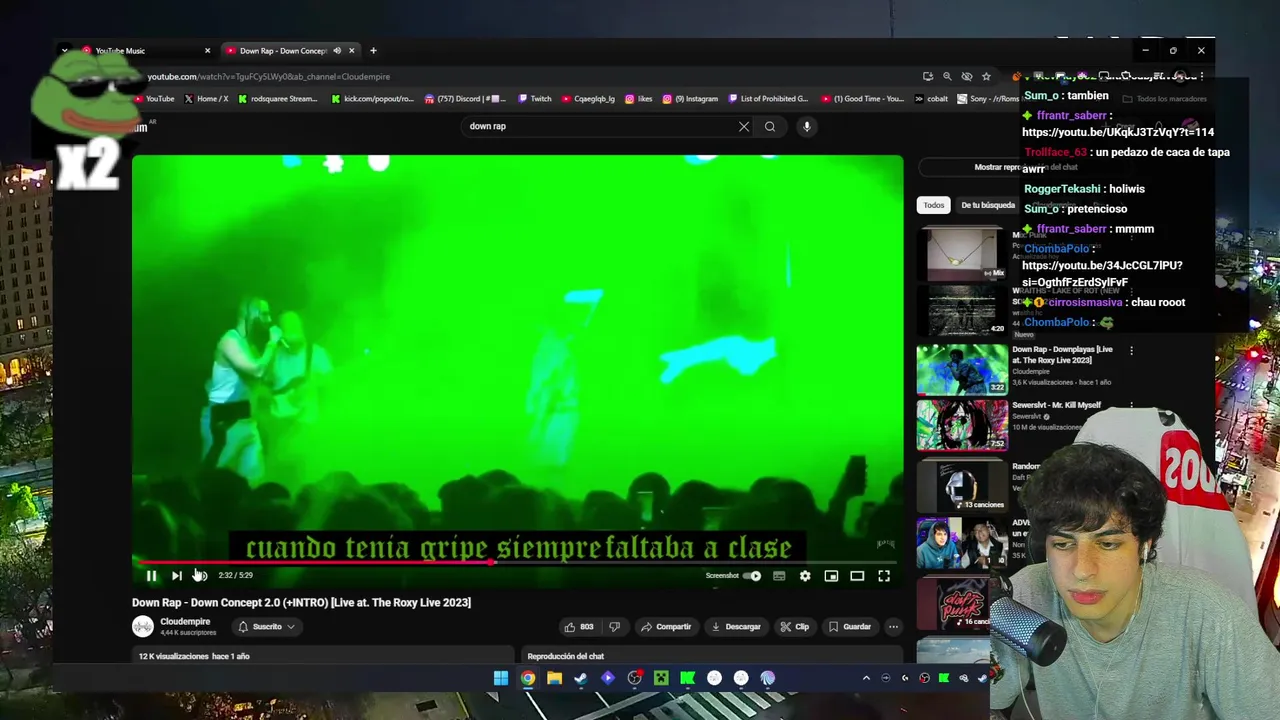Click the video title text
This screenshot has height=720, width=1280.
coord(301,602)
